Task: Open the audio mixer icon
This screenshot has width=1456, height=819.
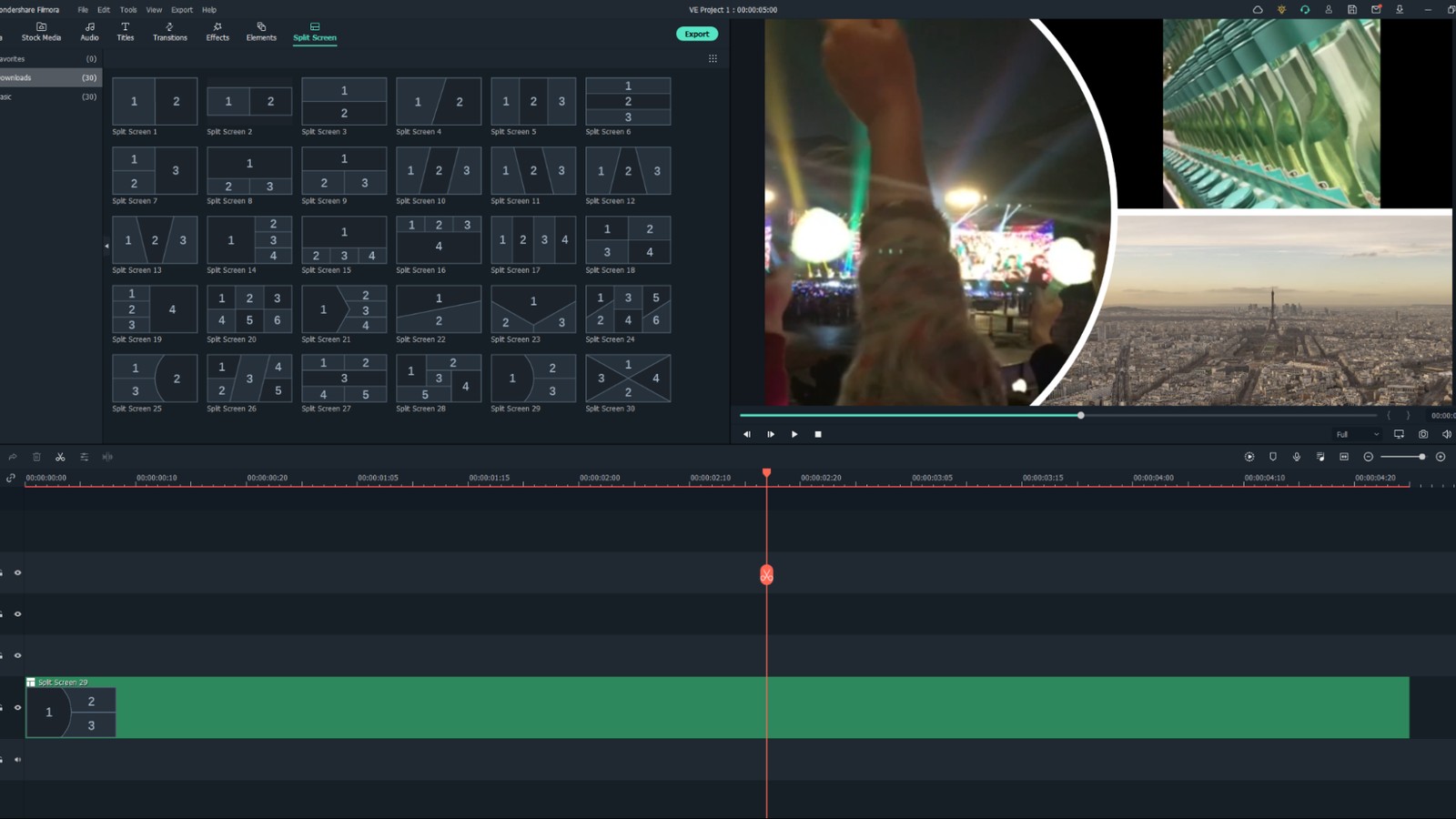Action: pyautogui.click(x=1320, y=457)
